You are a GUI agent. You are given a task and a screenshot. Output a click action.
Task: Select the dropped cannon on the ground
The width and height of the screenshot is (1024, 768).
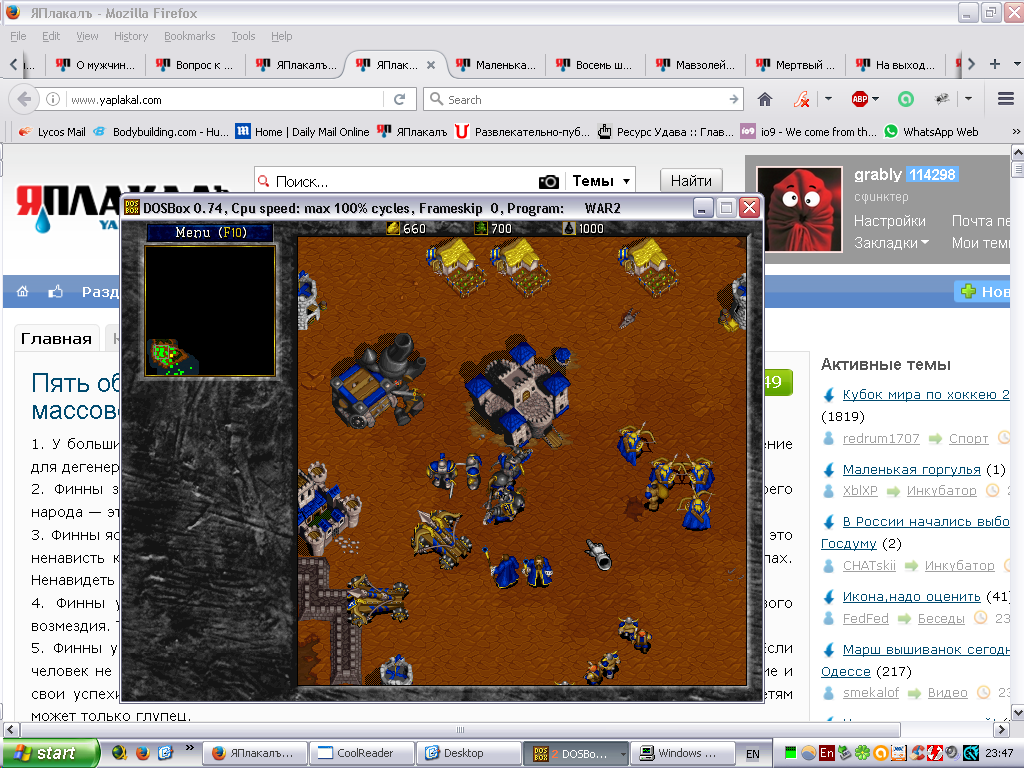click(x=599, y=555)
